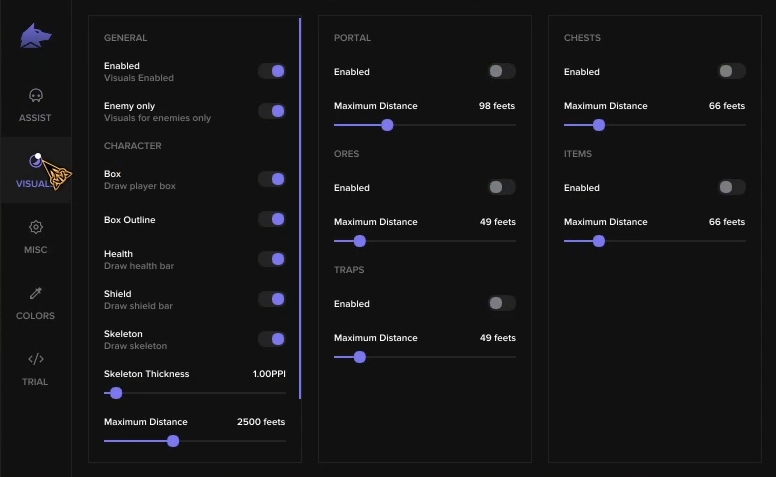Enable the Portal toggle
This screenshot has height=477, width=776.
click(x=501, y=71)
